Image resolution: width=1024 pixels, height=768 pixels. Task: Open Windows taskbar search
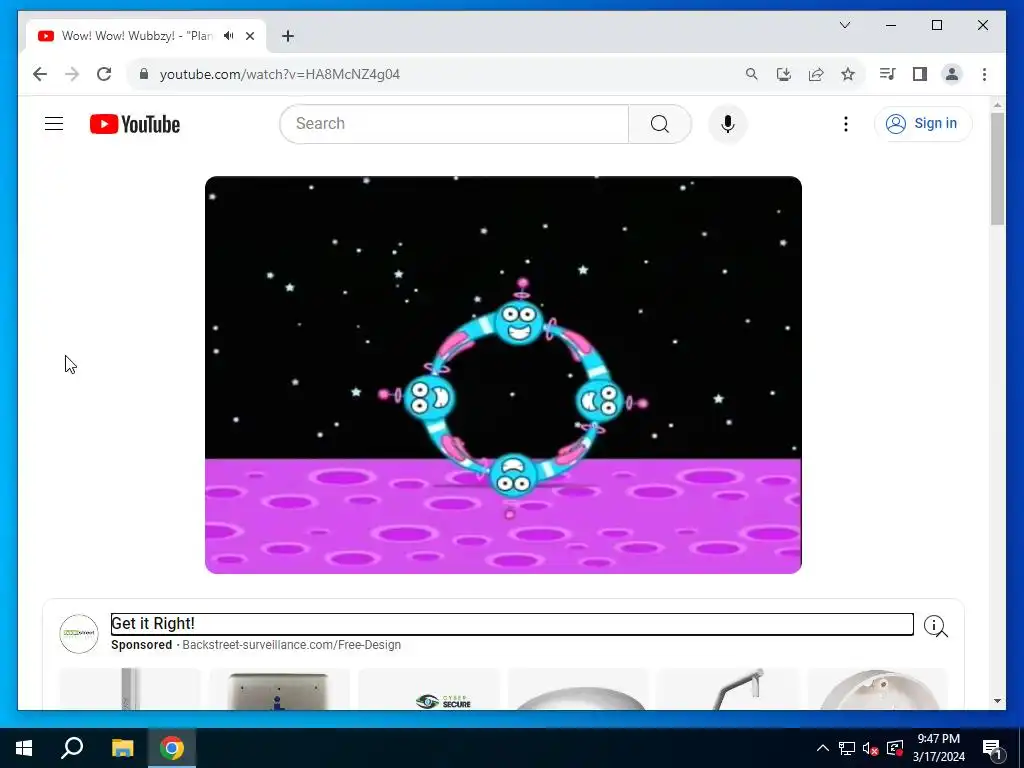tap(72, 748)
